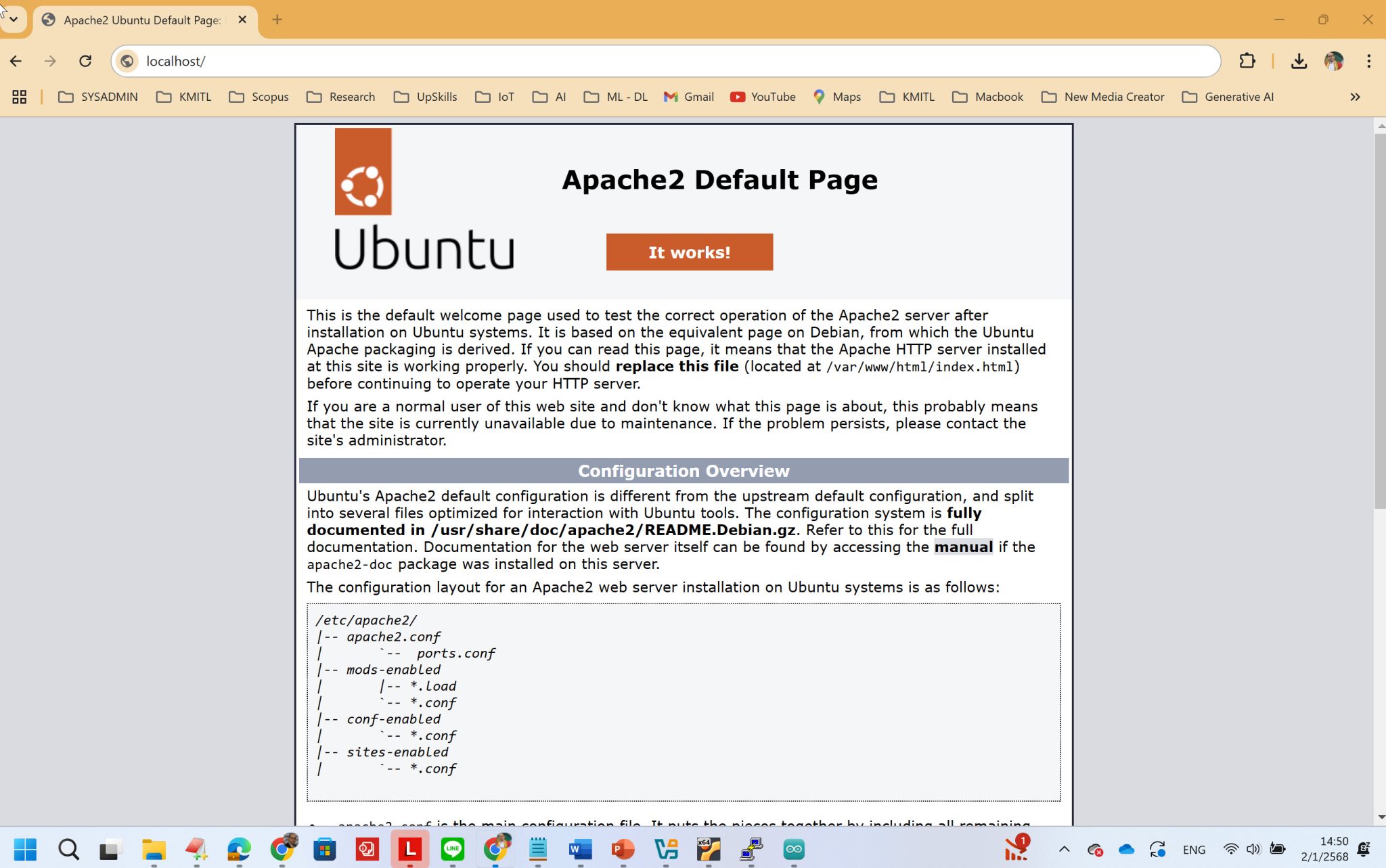
Task: Open Chrome's three-dot menu
Action: (1368, 61)
